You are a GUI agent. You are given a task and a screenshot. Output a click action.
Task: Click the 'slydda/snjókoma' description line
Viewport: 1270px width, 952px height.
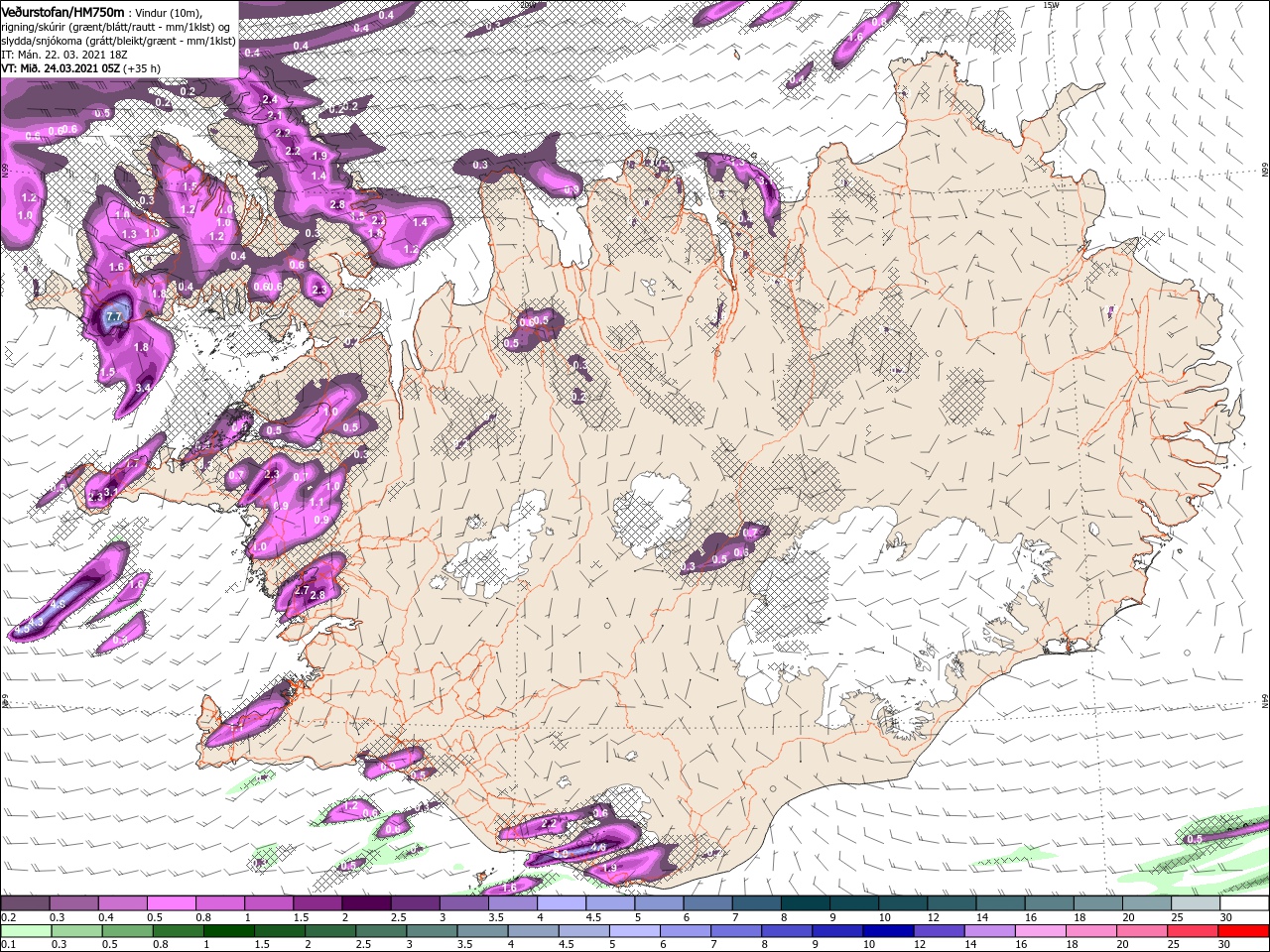point(117,41)
